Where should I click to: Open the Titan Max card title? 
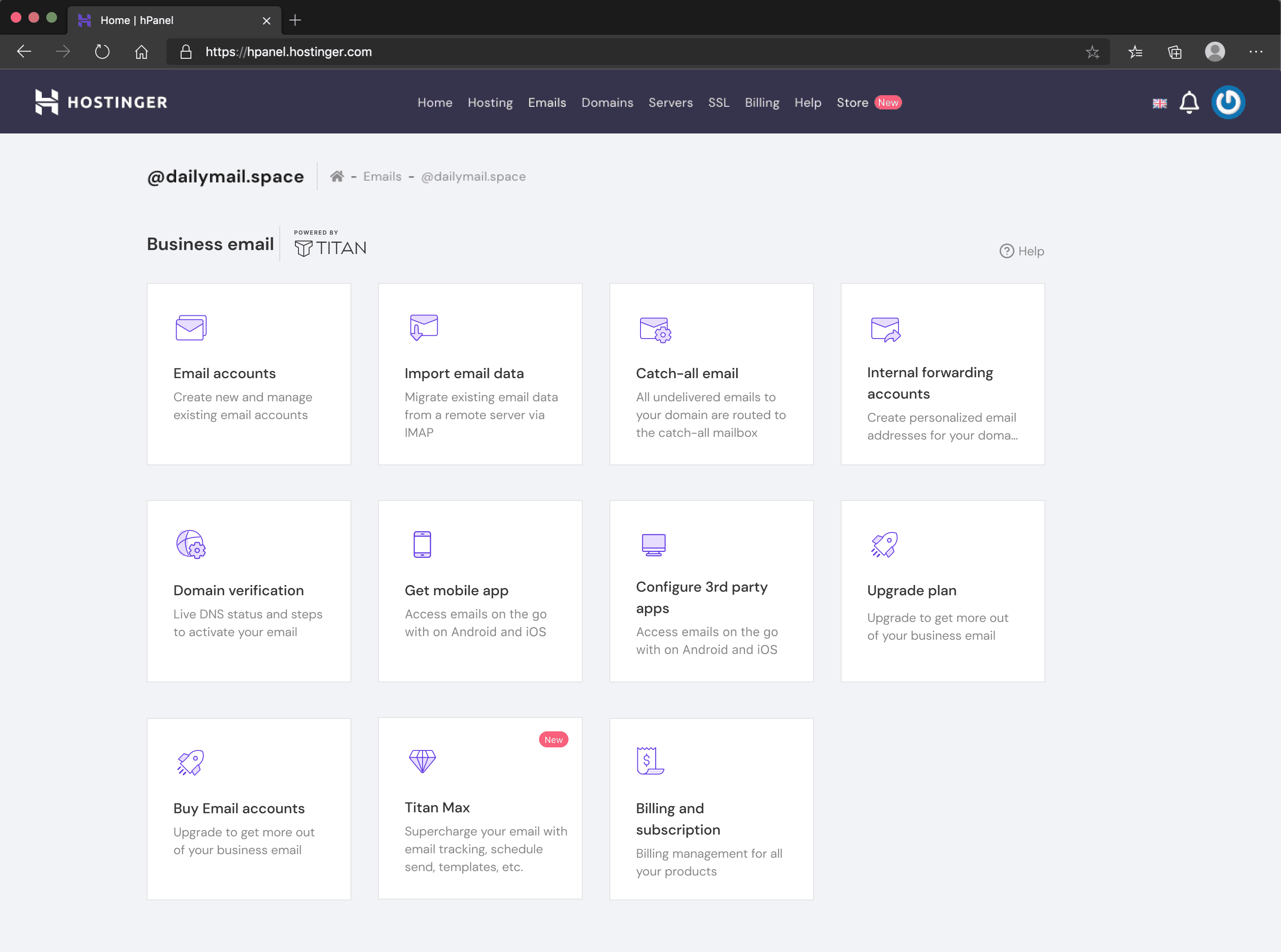click(437, 807)
